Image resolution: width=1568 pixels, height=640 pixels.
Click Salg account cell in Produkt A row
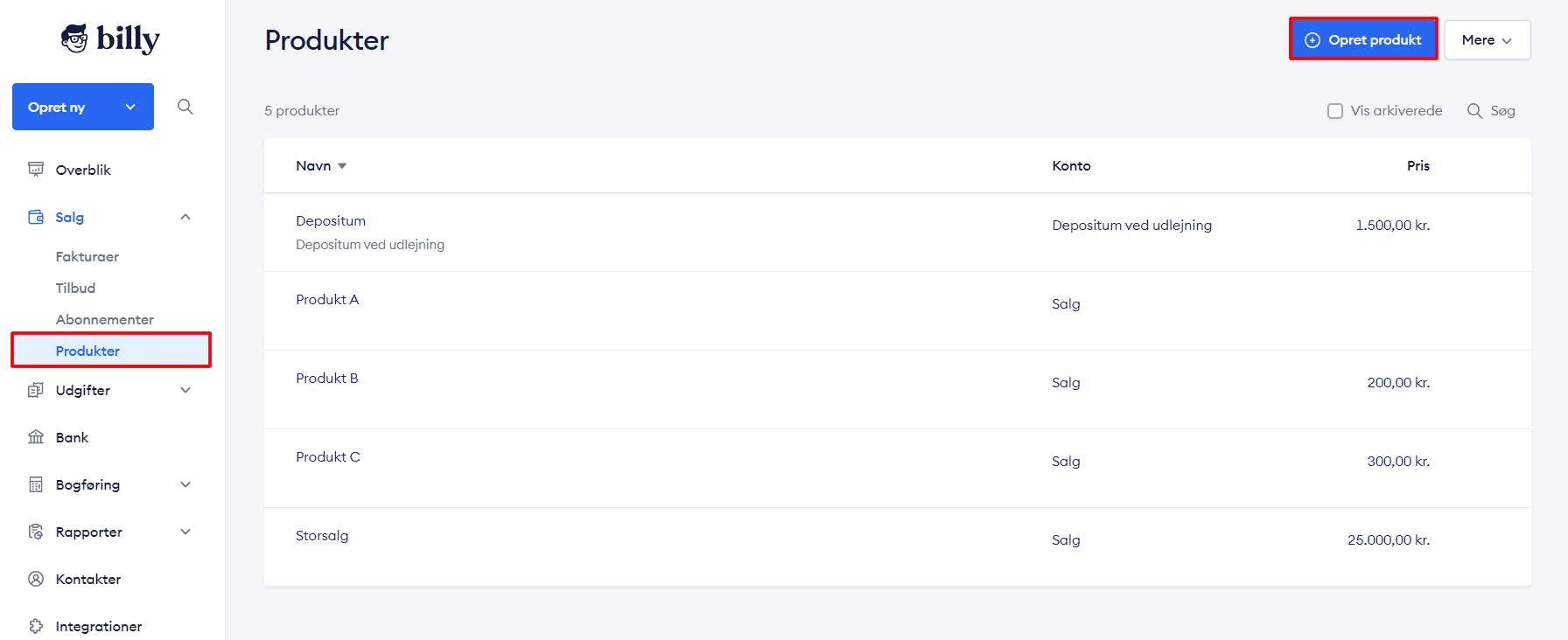(1066, 303)
